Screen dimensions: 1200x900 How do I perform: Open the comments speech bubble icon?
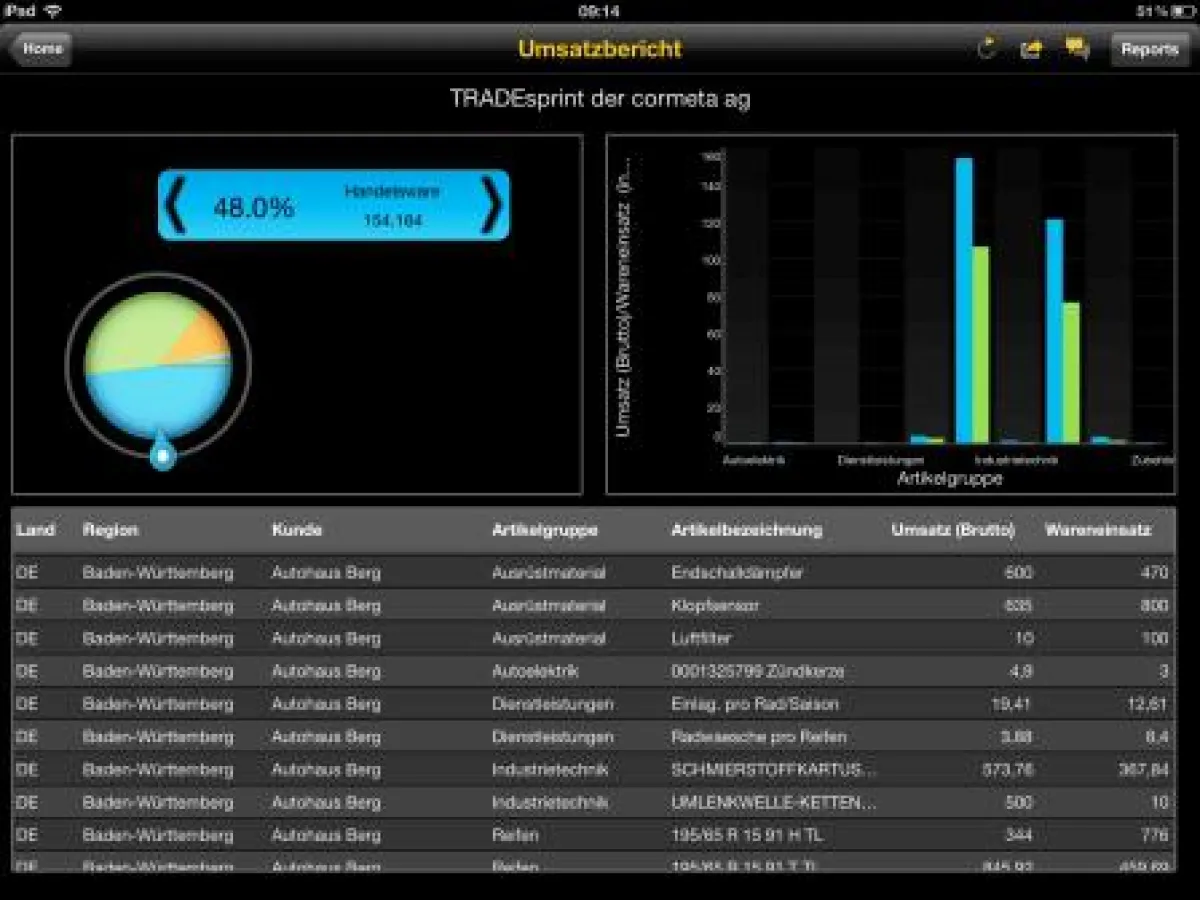click(1077, 49)
